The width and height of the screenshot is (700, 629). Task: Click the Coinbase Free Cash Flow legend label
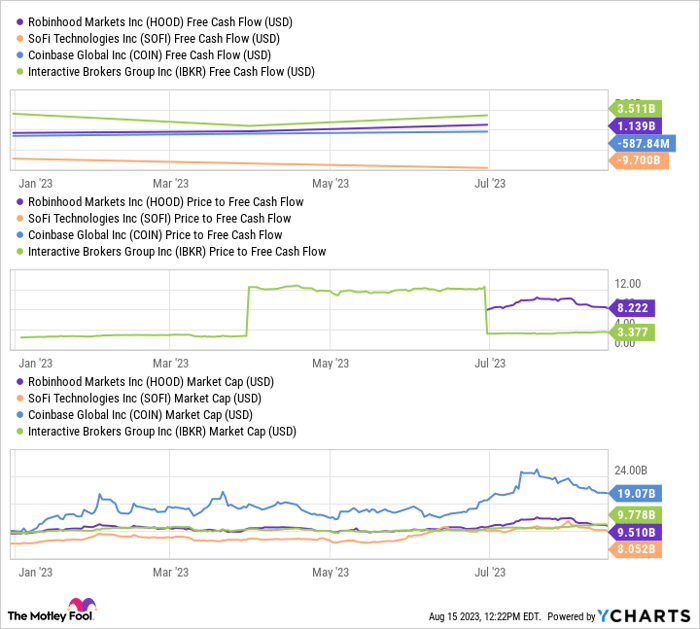(x=150, y=55)
